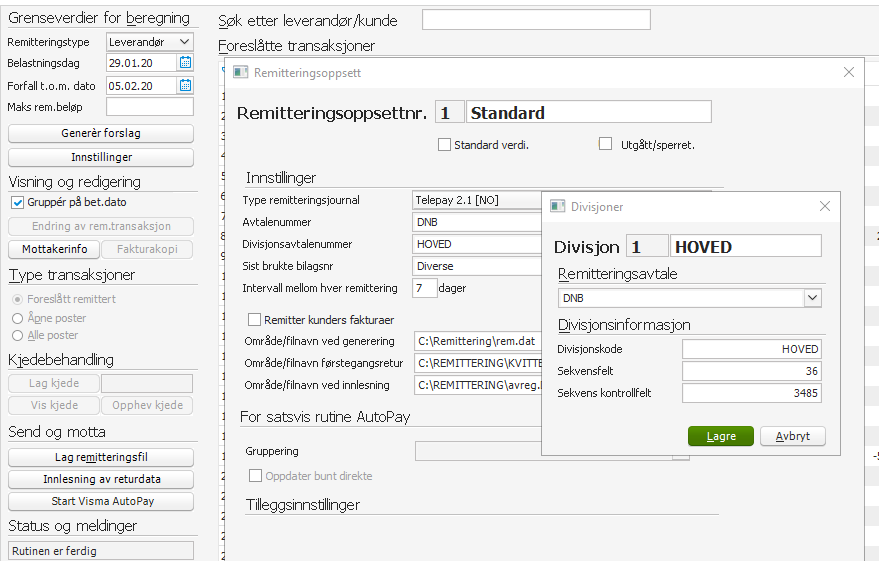The height and width of the screenshot is (561, 879).
Task: Click Område/filnavn ved innlesning field
Action: pyautogui.click(x=478, y=385)
